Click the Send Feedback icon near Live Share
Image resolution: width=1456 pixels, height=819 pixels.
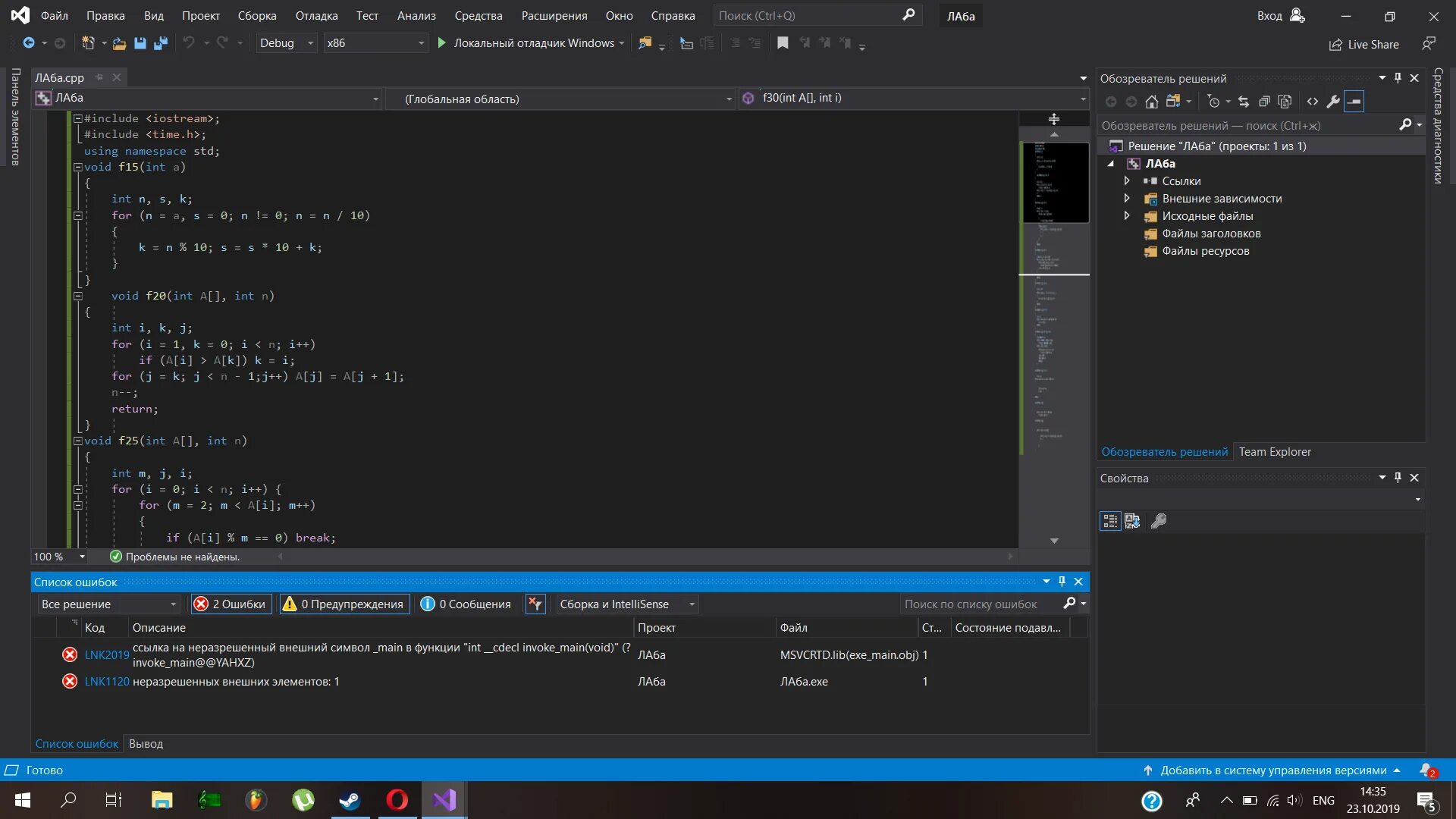pyautogui.click(x=1429, y=44)
